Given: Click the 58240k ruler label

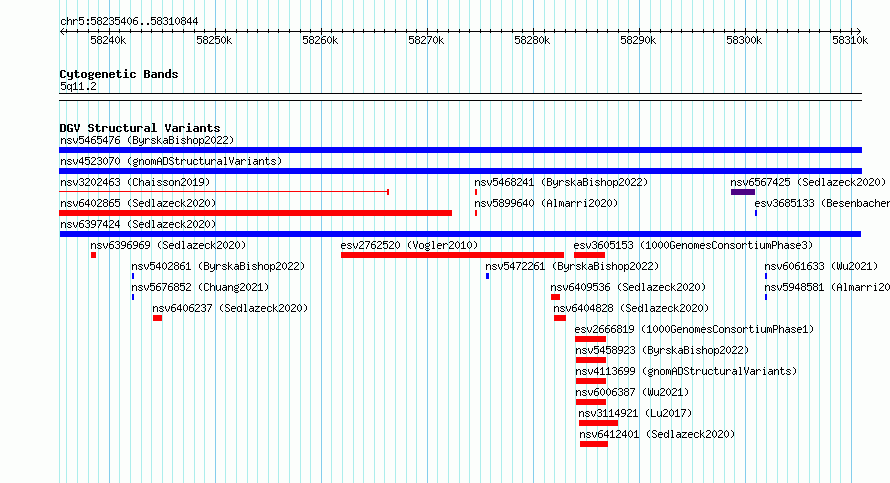Looking at the screenshot, I should pyautogui.click(x=108, y=41).
